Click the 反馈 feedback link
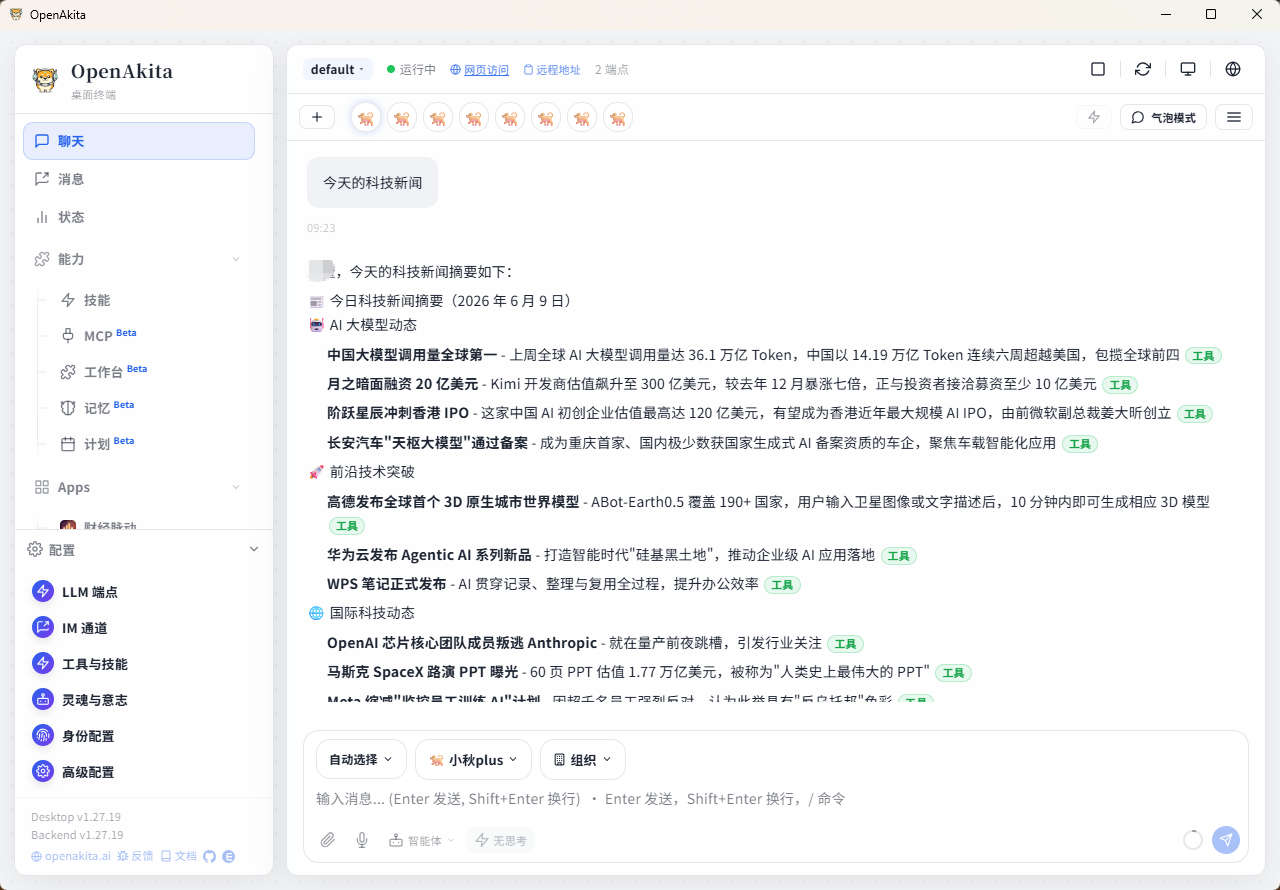1280x890 pixels. tap(136, 857)
